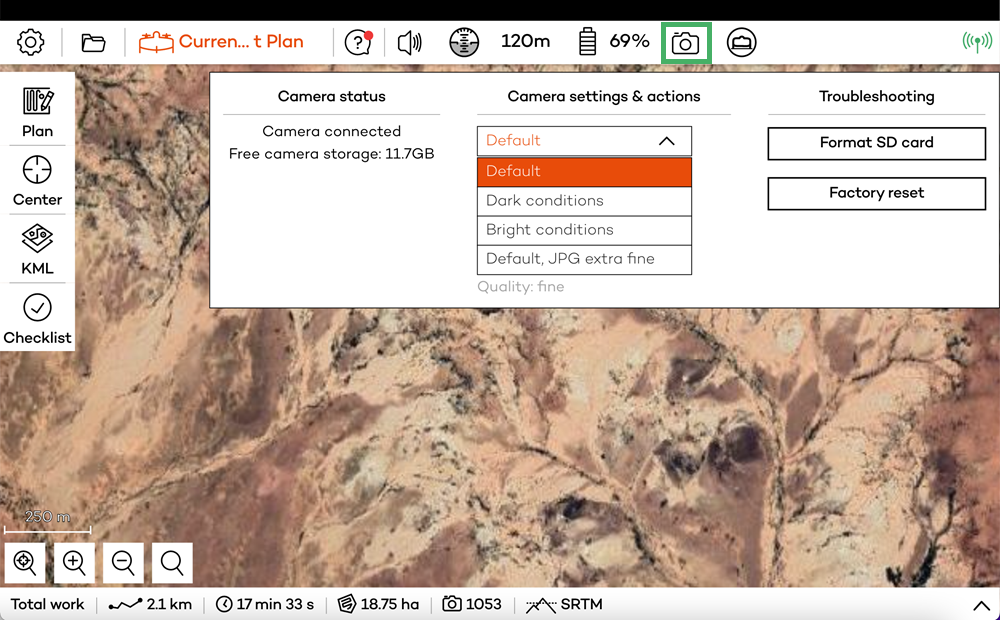Screen dimensions: 1000x620
Task: Click the SRTM elevation indicator
Action: pos(564,605)
